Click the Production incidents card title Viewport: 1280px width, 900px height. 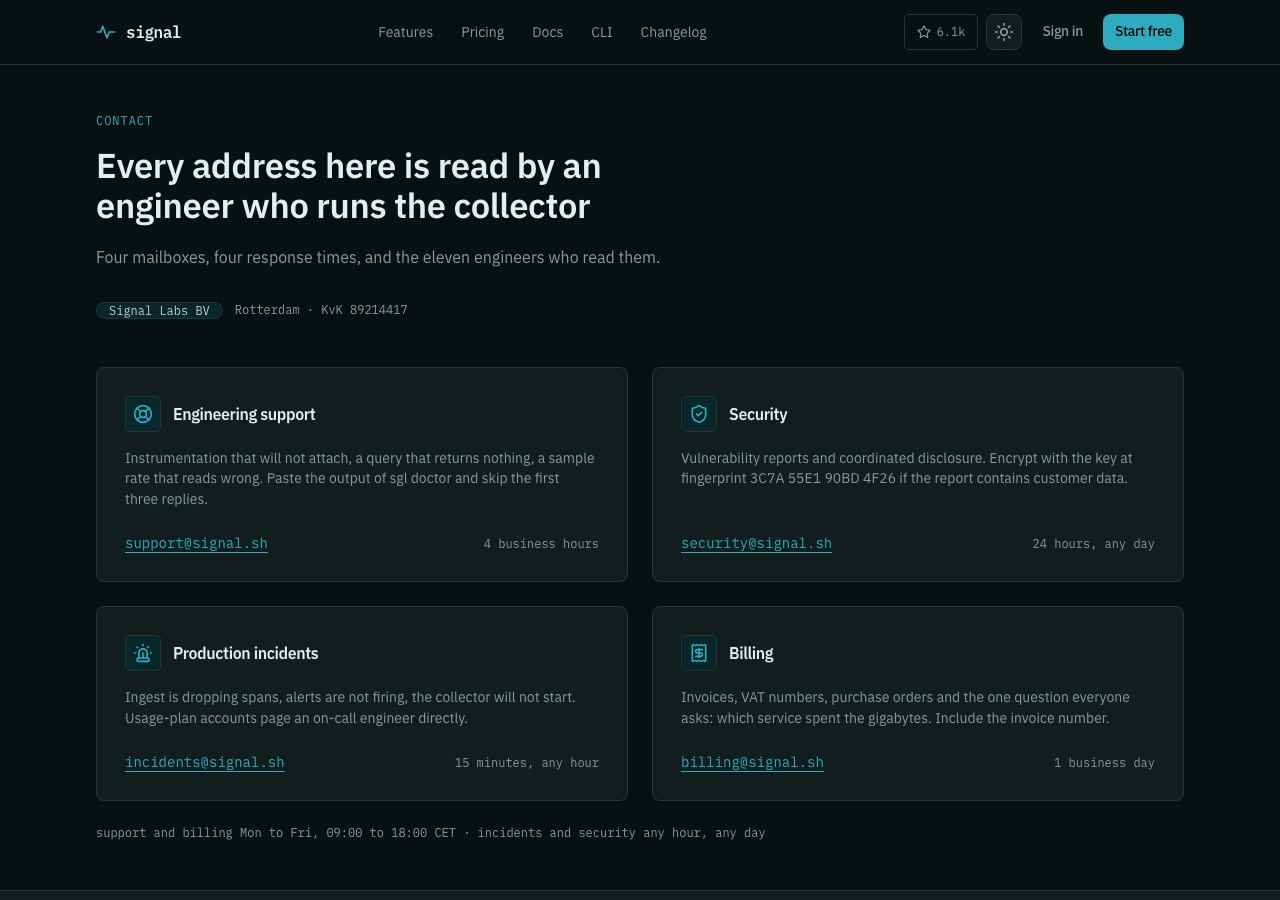(245, 653)
